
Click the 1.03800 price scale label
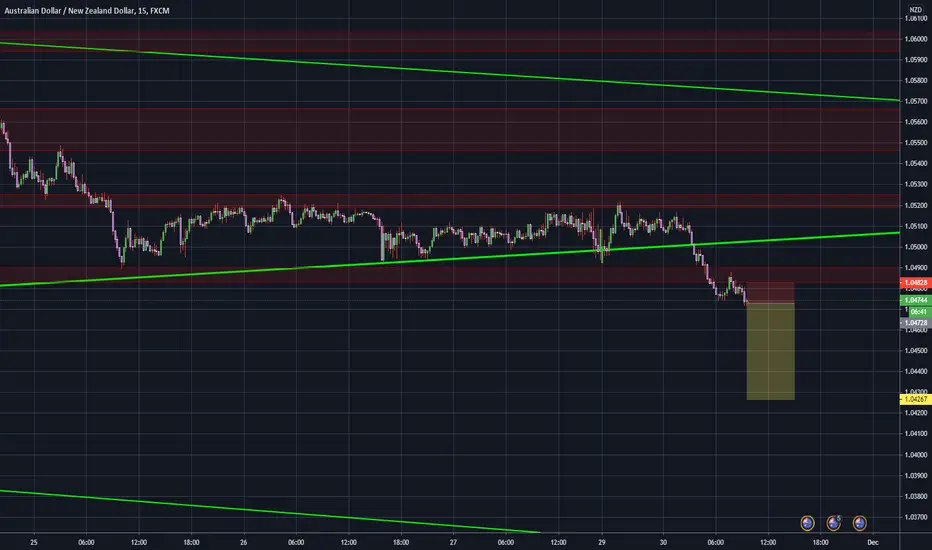pos(915,496)
